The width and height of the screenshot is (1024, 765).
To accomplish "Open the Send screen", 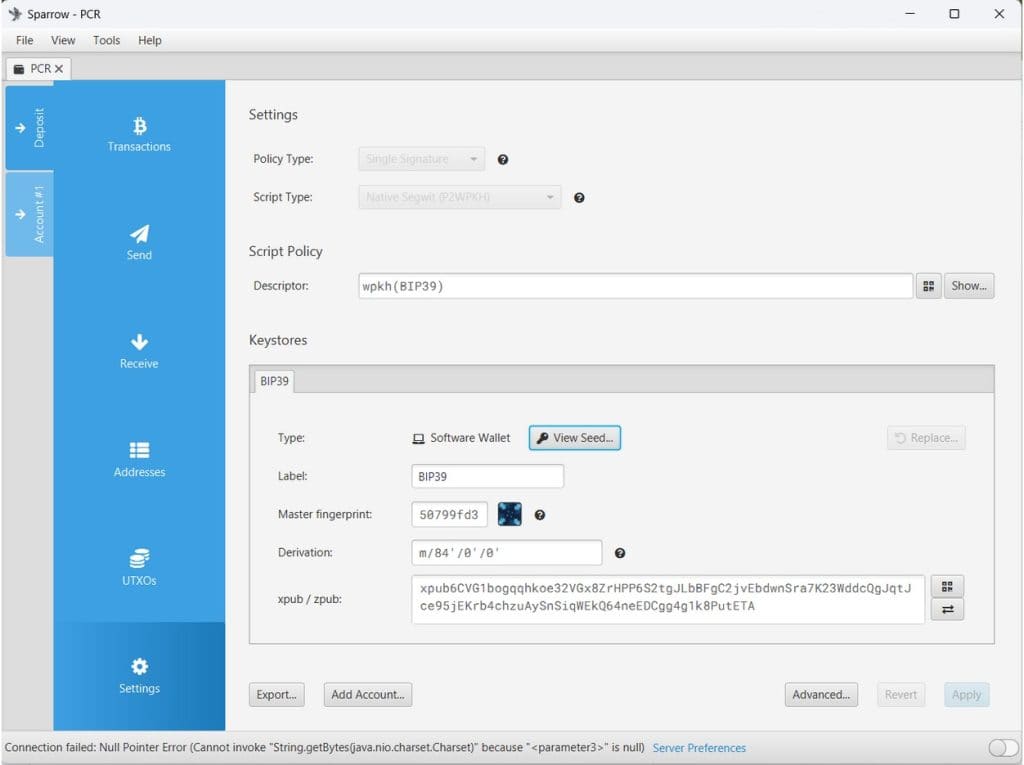I will [139, 244].
